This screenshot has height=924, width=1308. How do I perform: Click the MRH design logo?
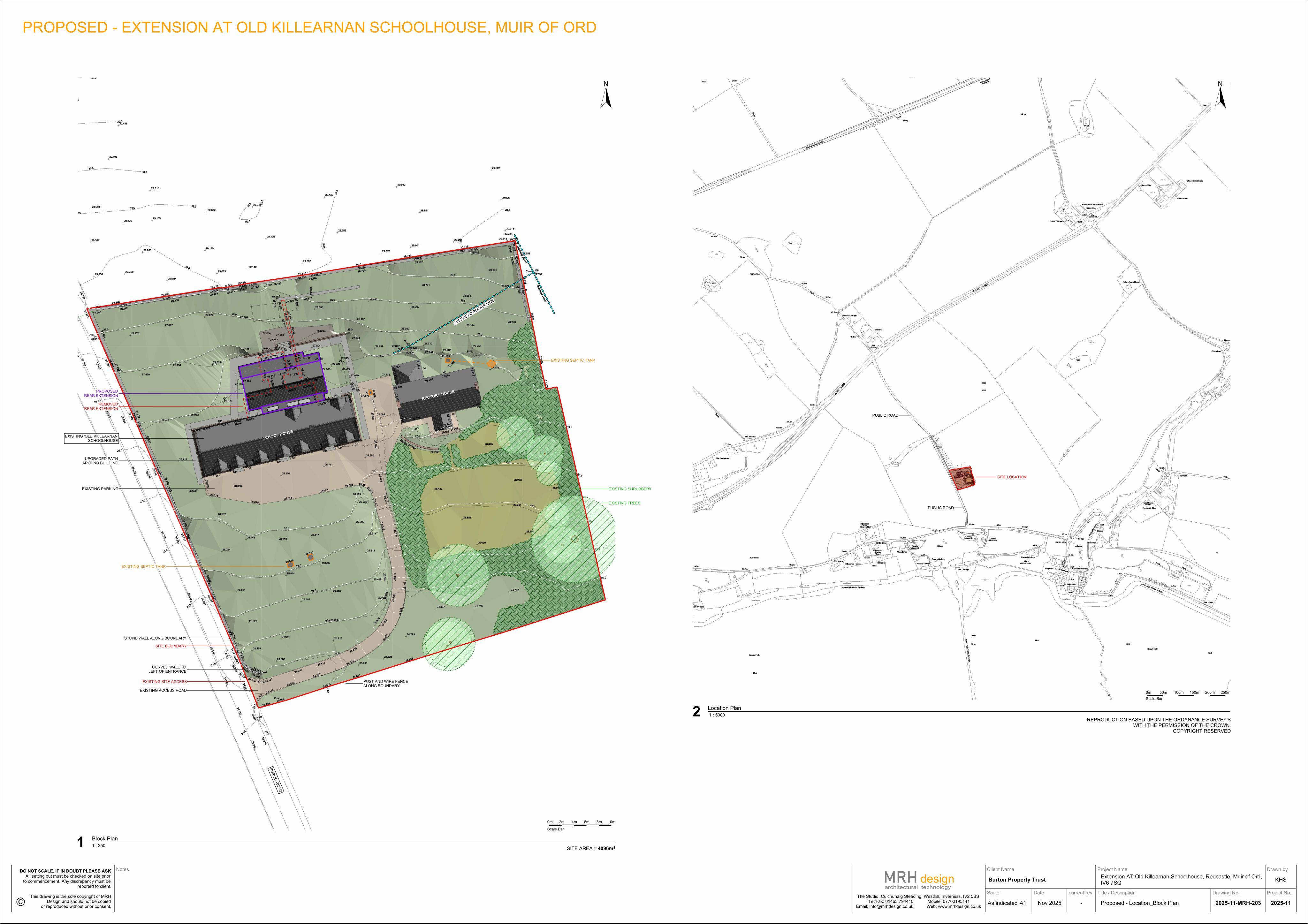[x=919, y=880]
